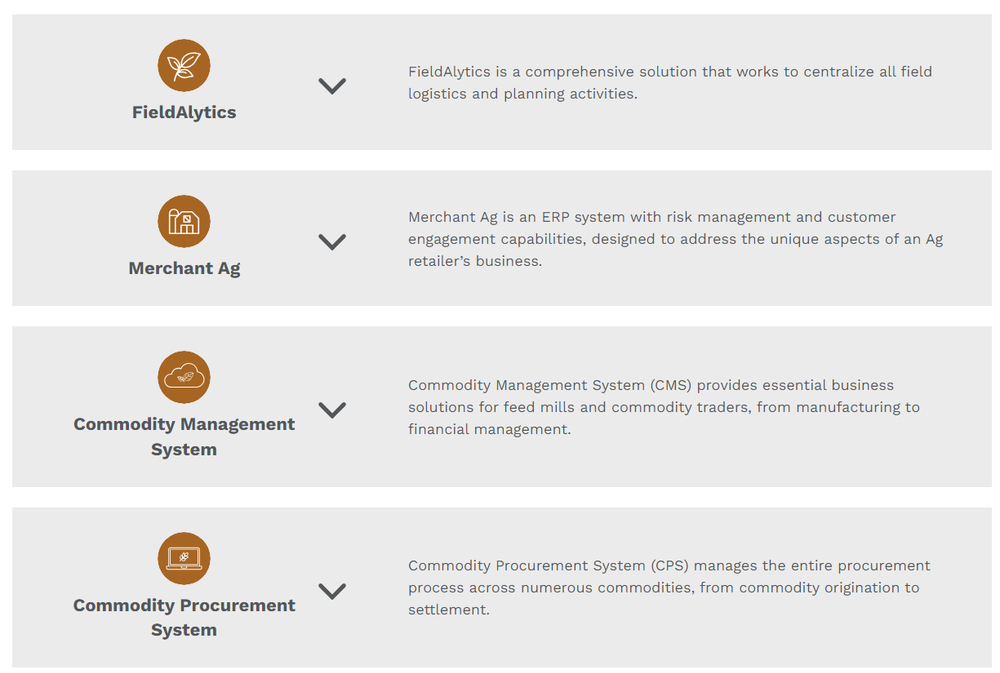Expand the Merchant Ag chevron arrow
This screenshot has width=1000, height=673.
tap(332, 242)
